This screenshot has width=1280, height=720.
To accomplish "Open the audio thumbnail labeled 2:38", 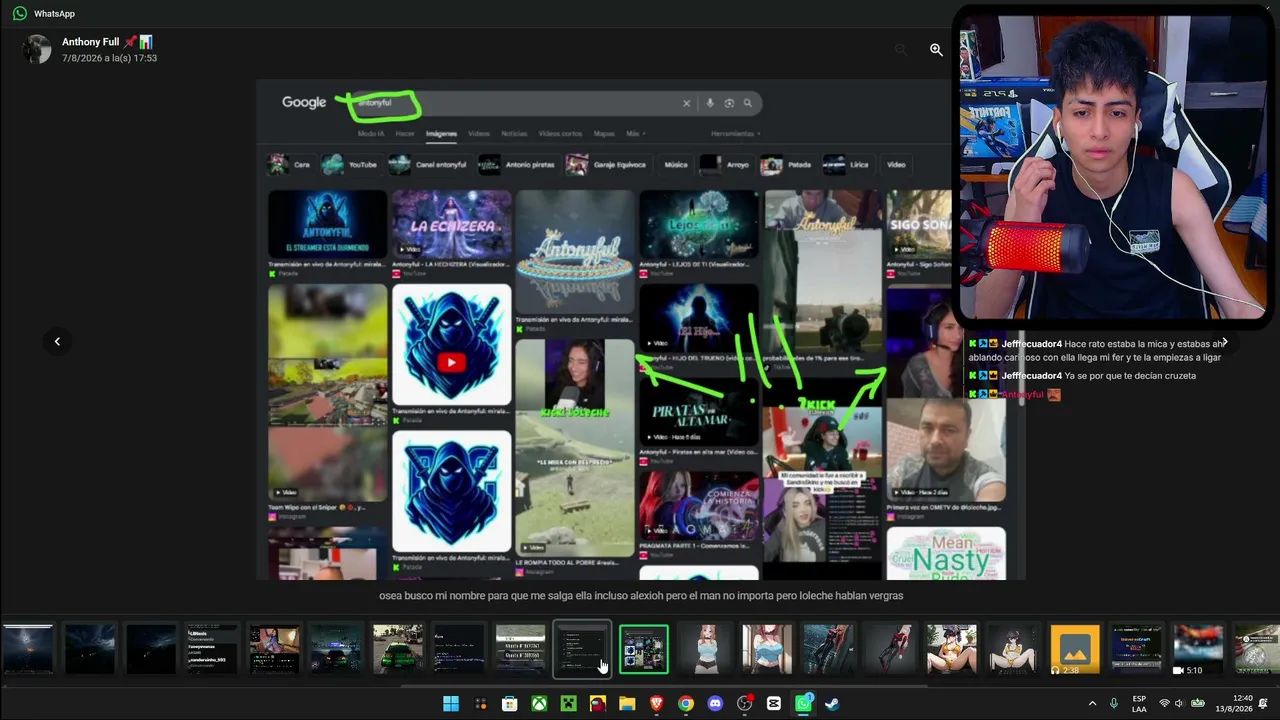I will [1075, 649].
